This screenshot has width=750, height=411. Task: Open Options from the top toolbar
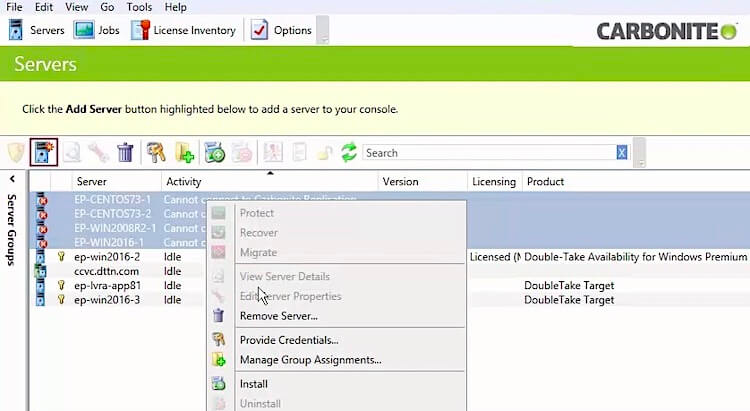[x=281, y=30]
